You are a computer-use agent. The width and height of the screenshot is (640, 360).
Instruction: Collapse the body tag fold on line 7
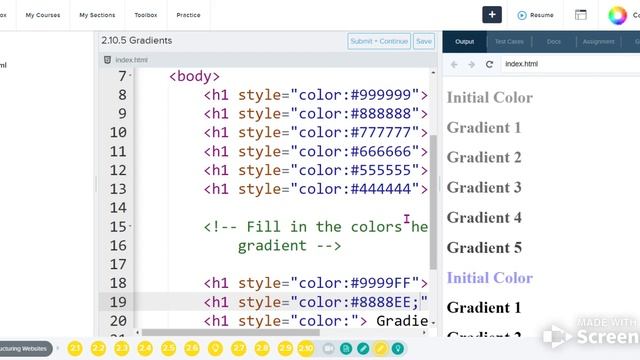pos(130,76)
